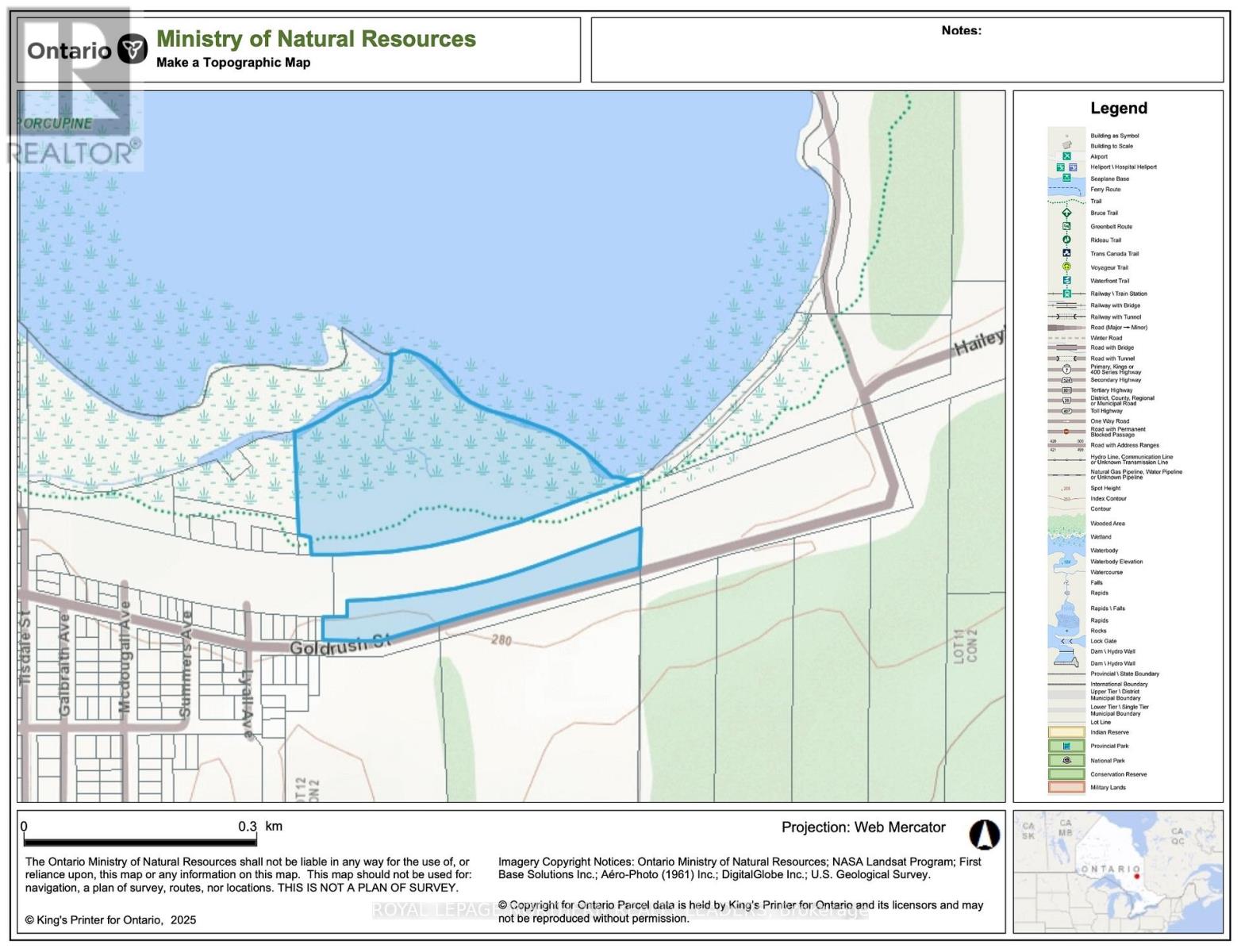Click the National Park legend symbol
Image resolution: width=1241 pixels, height=952 pixels.
click(x=1066, y=760)
